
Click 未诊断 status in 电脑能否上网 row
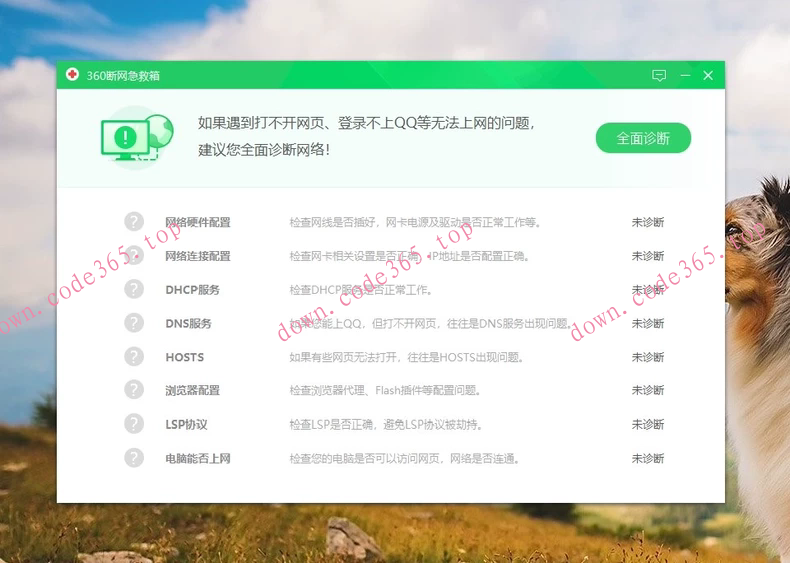(648, 458)
